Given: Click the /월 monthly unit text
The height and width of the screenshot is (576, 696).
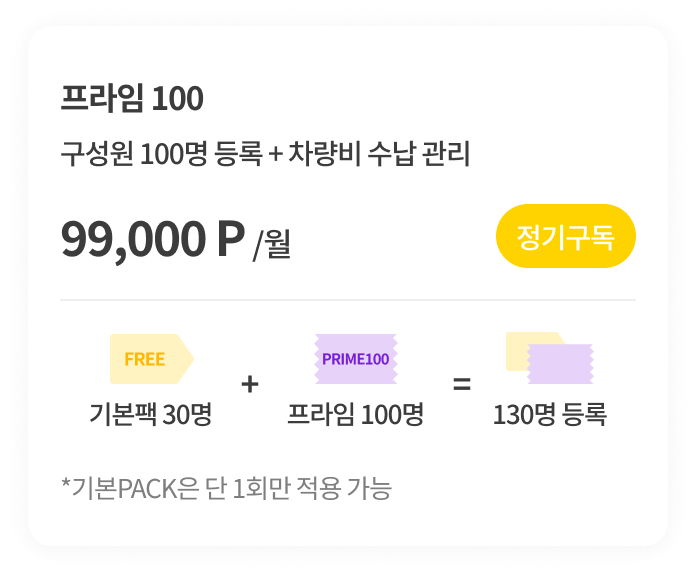Looking at the screenshot, I should pos(272,244).
